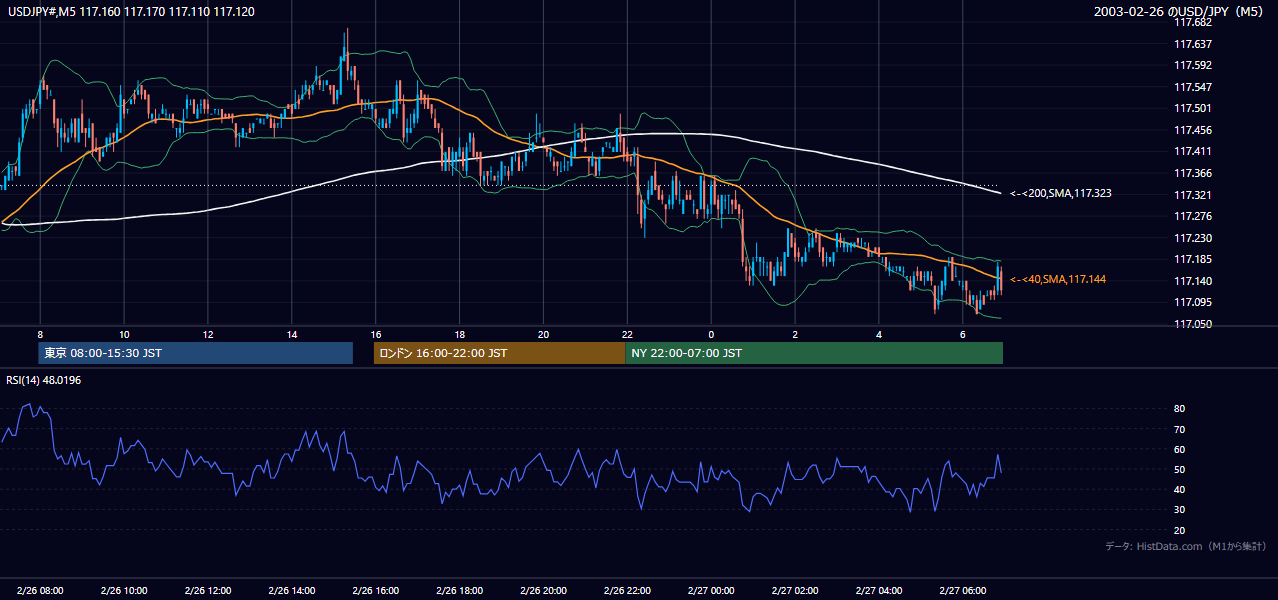The width and height of the screenshot is (1278, 600).
Task: Click the RSI axis level 60
Action: point(1179,449)
